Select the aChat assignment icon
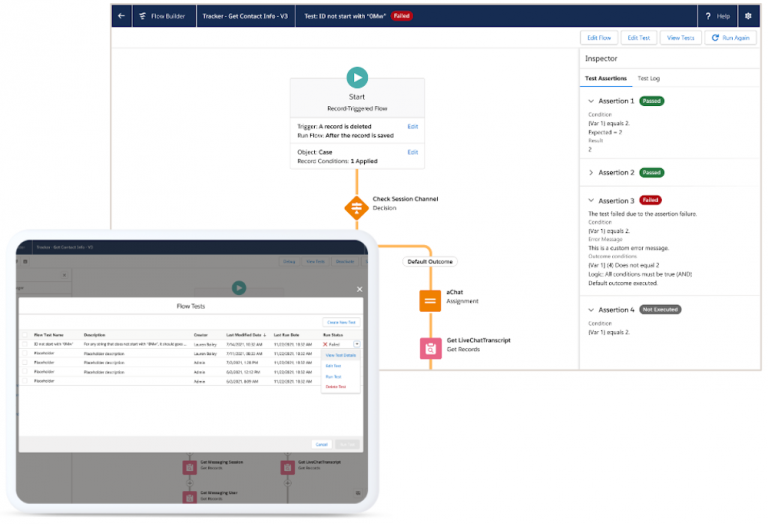The image size is (768, 524). (x=430, y=299)
